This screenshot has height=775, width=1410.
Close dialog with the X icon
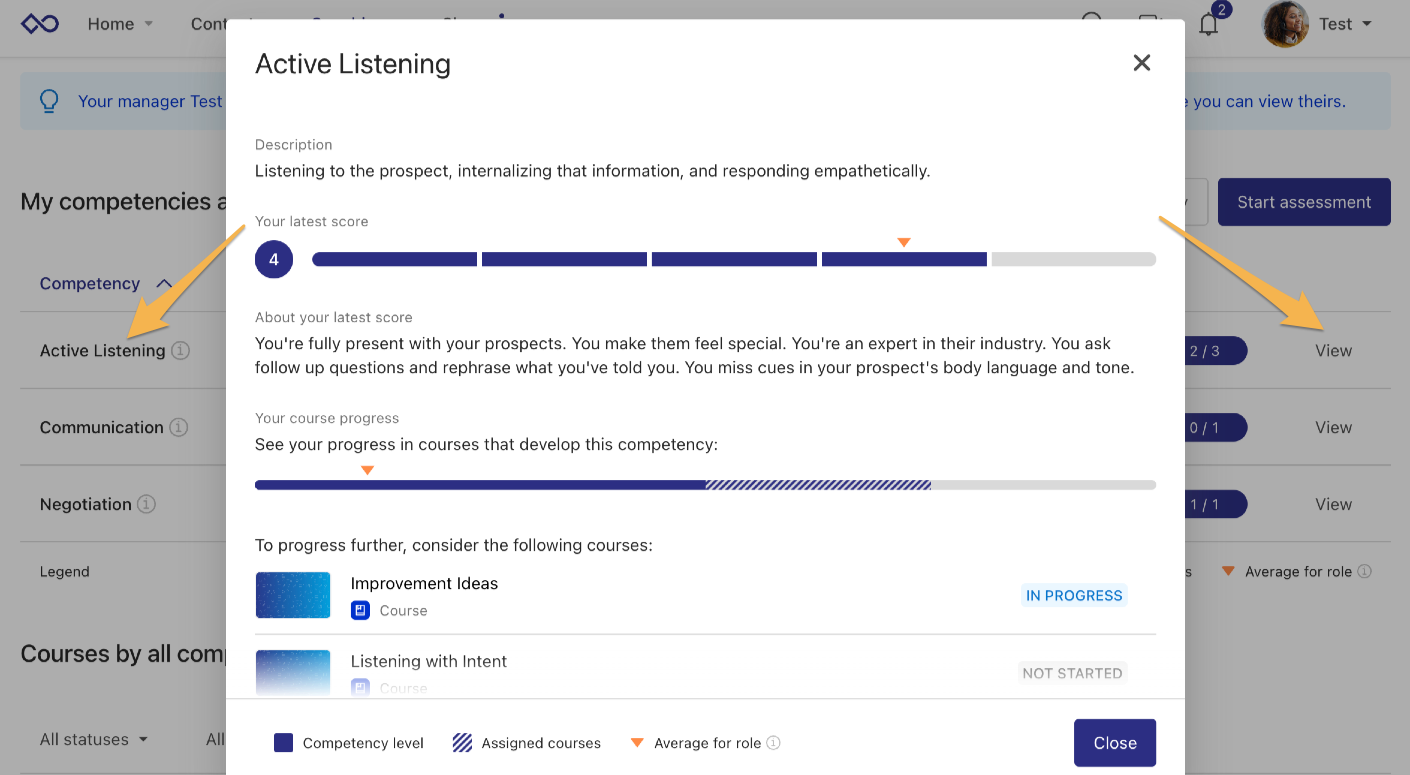pos(1141,63)
